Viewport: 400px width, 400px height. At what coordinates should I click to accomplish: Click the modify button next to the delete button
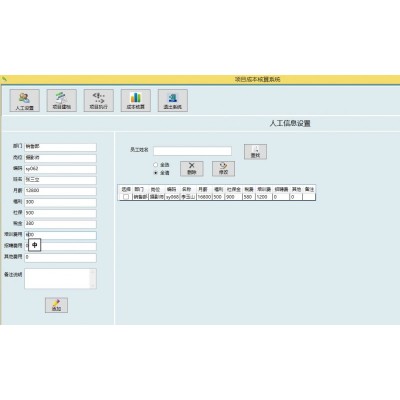click(223, 169)
